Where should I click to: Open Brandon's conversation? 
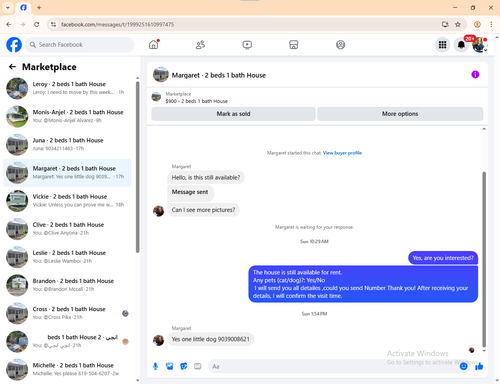[x=68, y=285]
